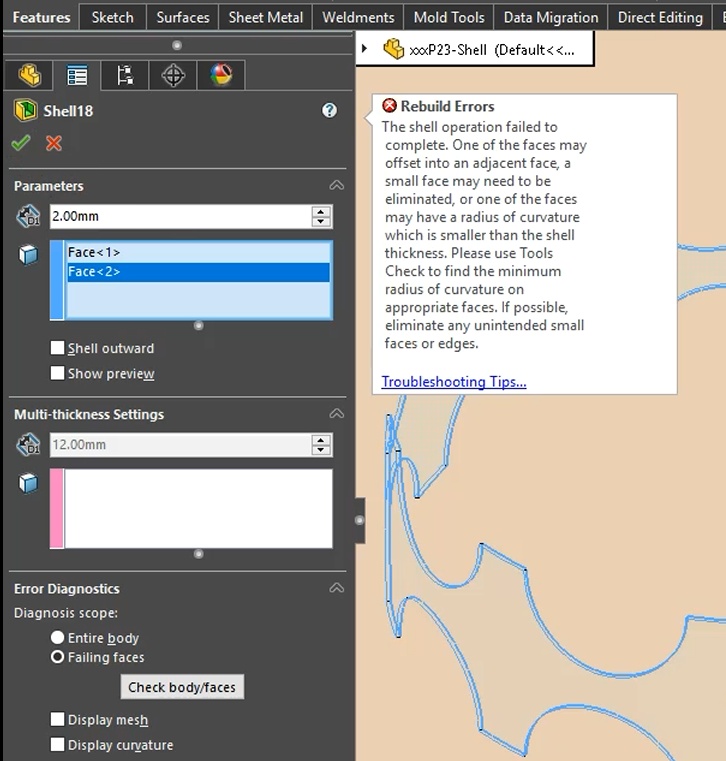726x761 pixels.
Task: Enable the Shell outward checkbox
Action: tap(57, 347)
